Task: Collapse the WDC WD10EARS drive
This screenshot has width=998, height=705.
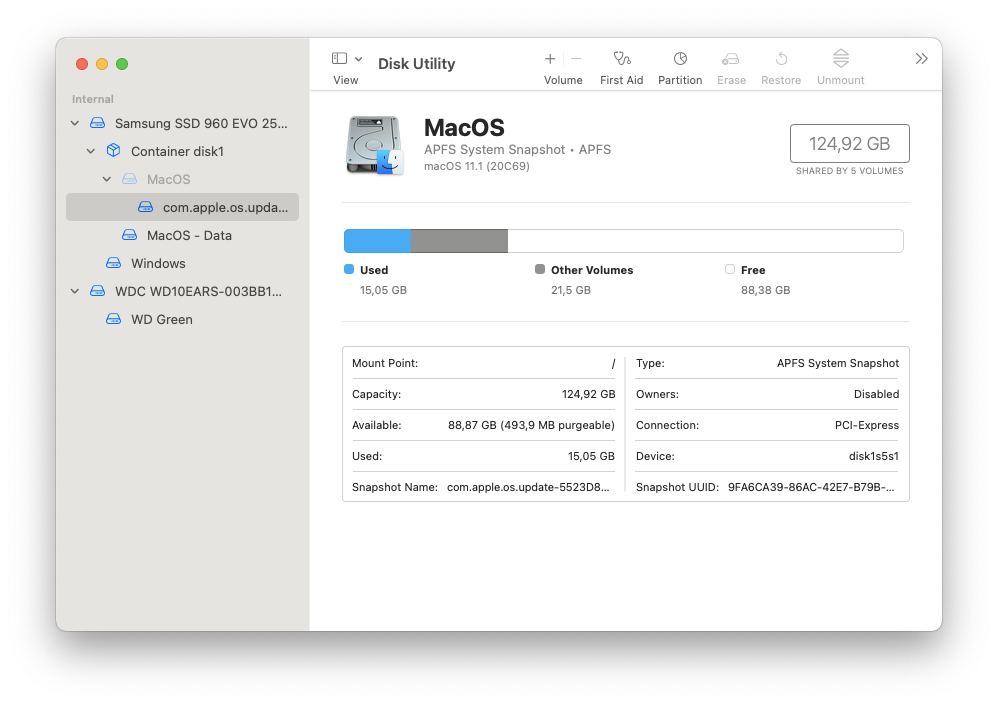Action: coord(75,292)
